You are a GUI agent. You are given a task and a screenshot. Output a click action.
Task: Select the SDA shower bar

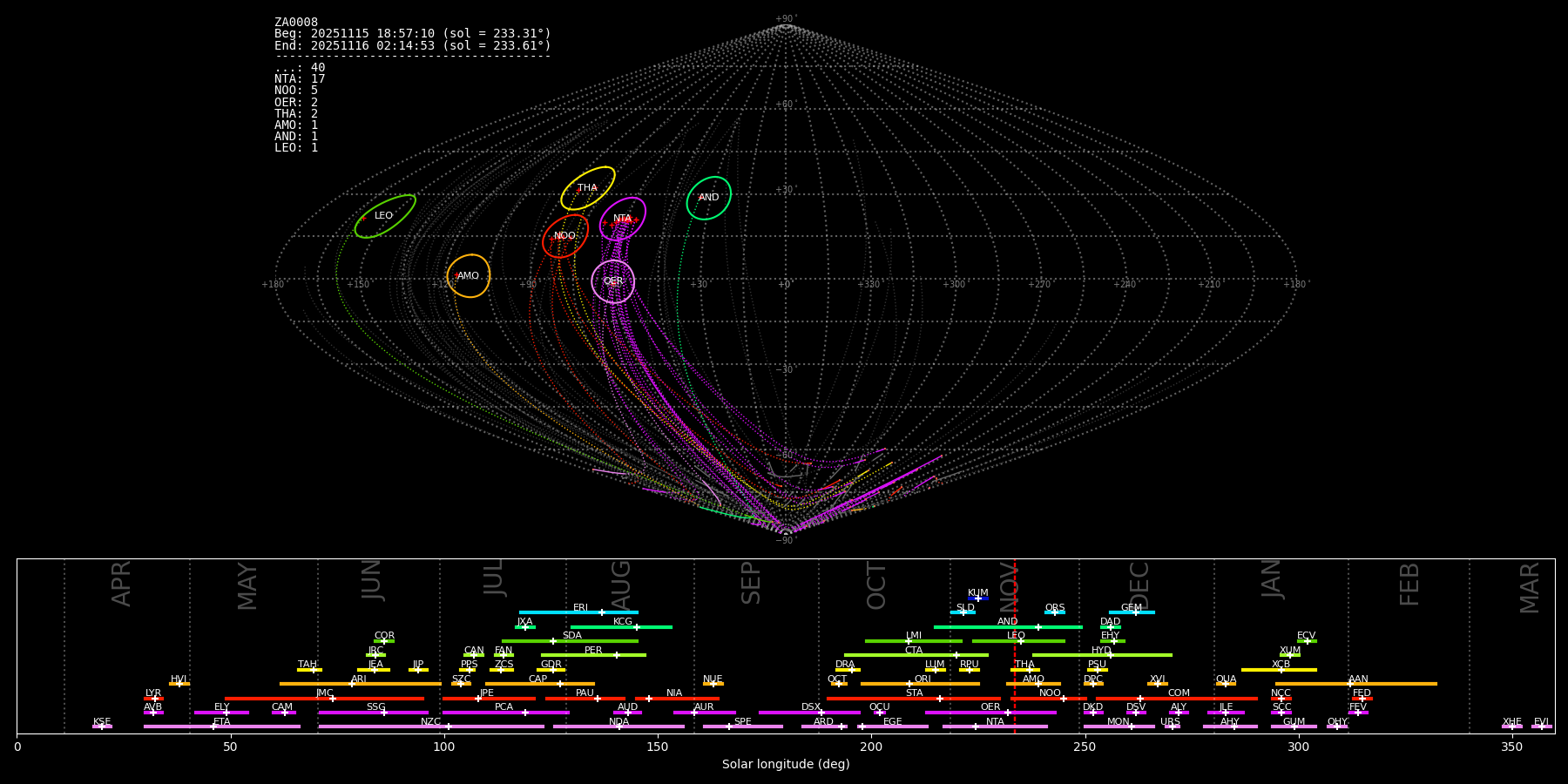pos(570,641)
